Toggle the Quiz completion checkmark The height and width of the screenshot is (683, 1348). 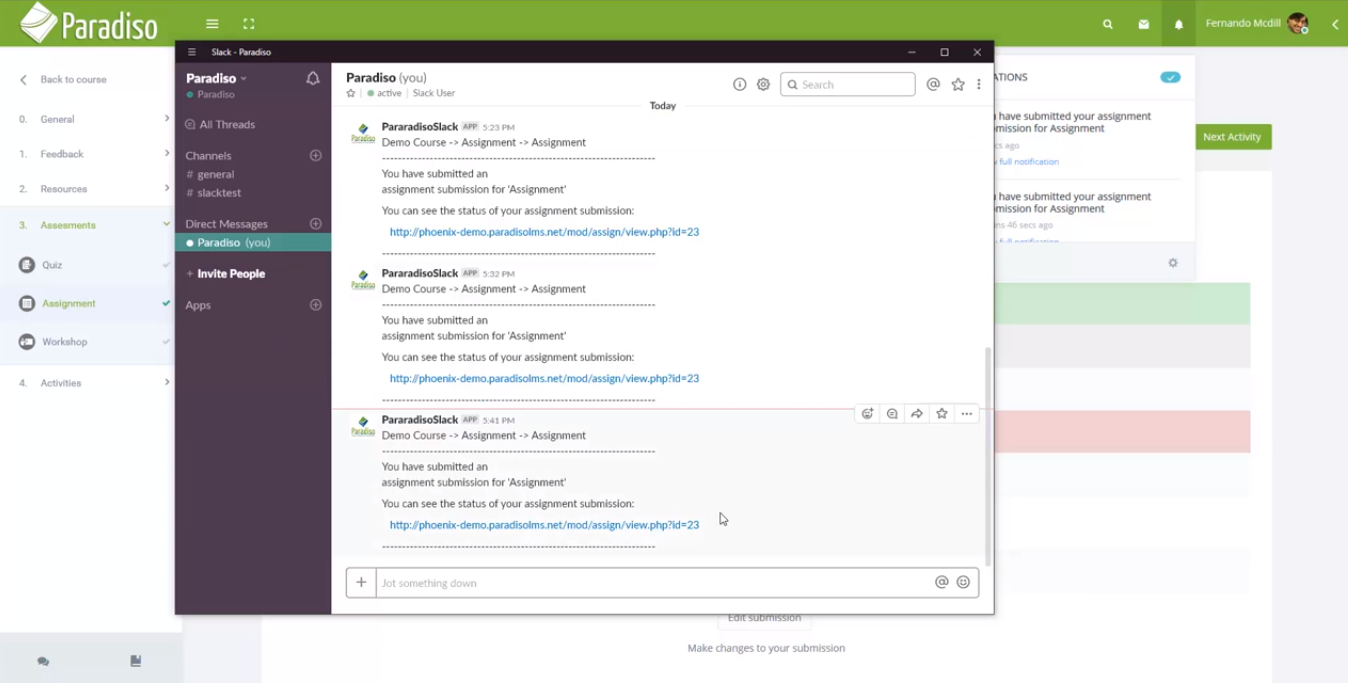(166, 265)
